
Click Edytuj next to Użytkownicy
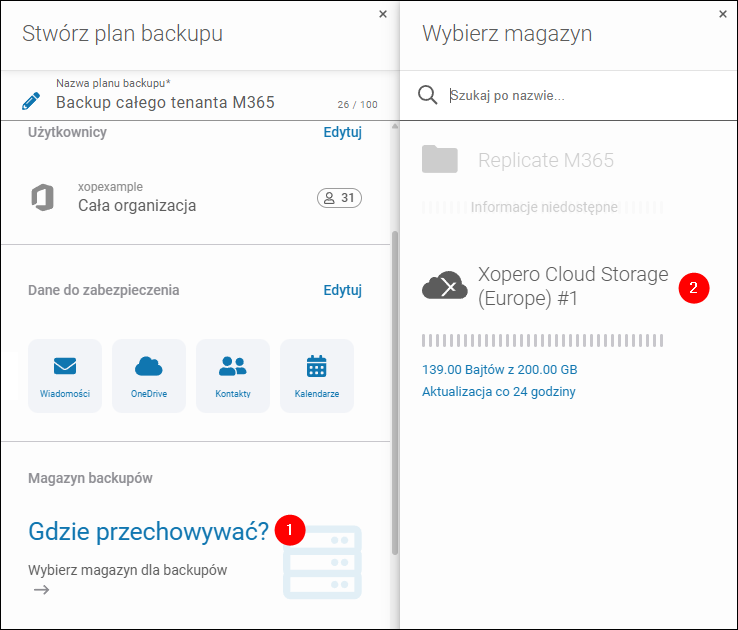pyautogui.click(x=343, y=132)
